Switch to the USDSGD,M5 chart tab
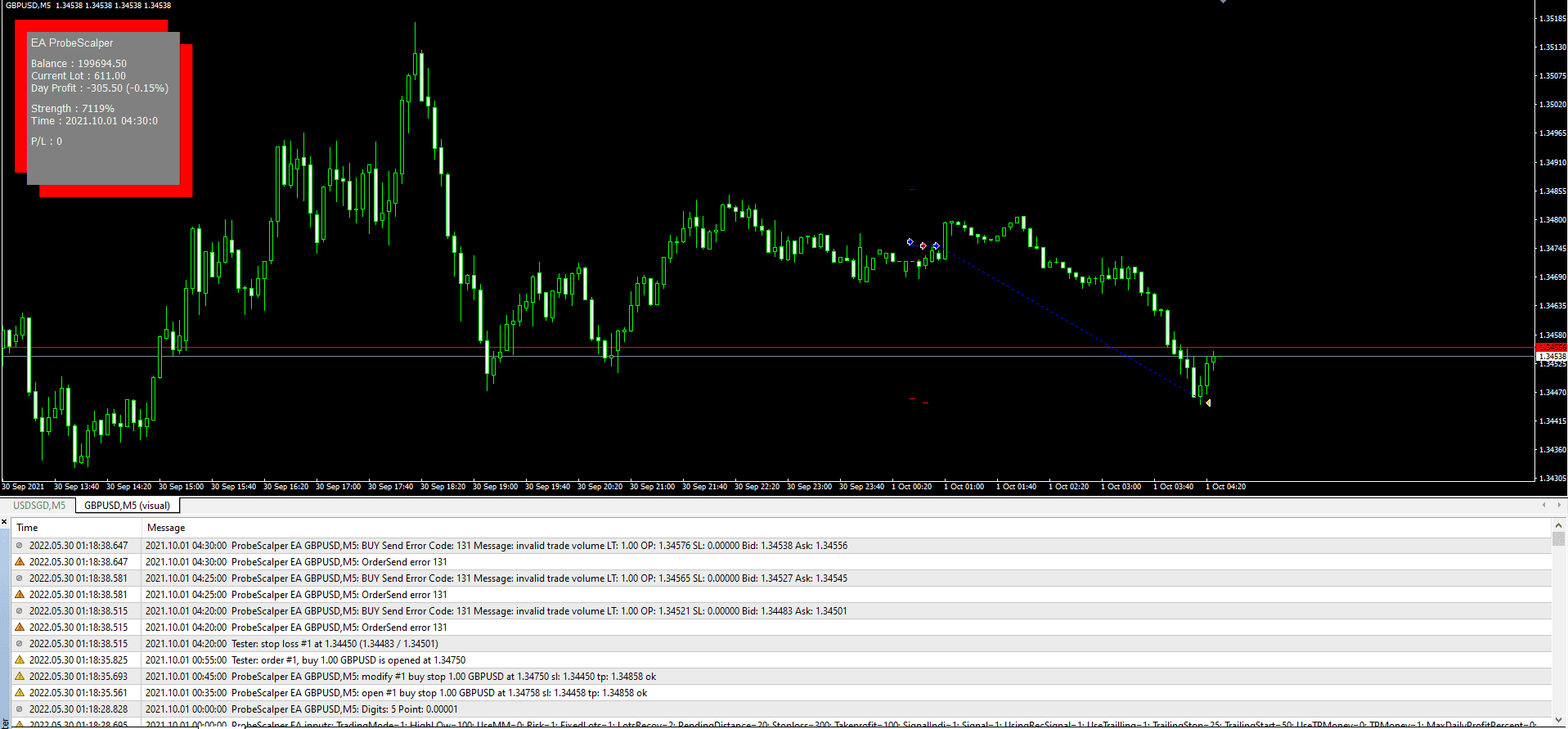Screen dimensions: 1568x729 click(x=38, y=506)
